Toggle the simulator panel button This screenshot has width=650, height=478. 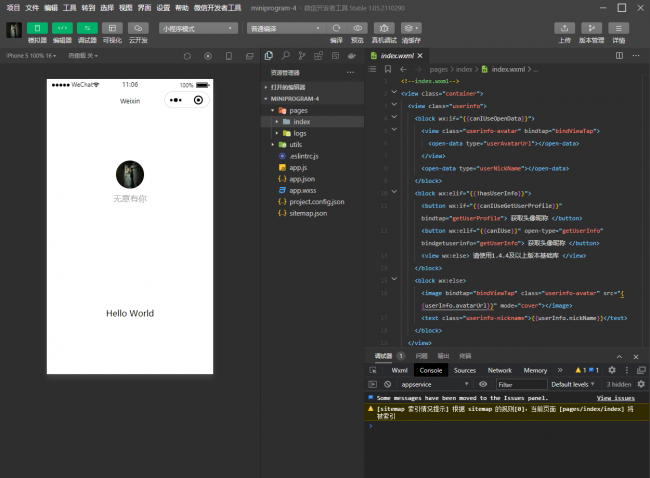click(37, 28)
